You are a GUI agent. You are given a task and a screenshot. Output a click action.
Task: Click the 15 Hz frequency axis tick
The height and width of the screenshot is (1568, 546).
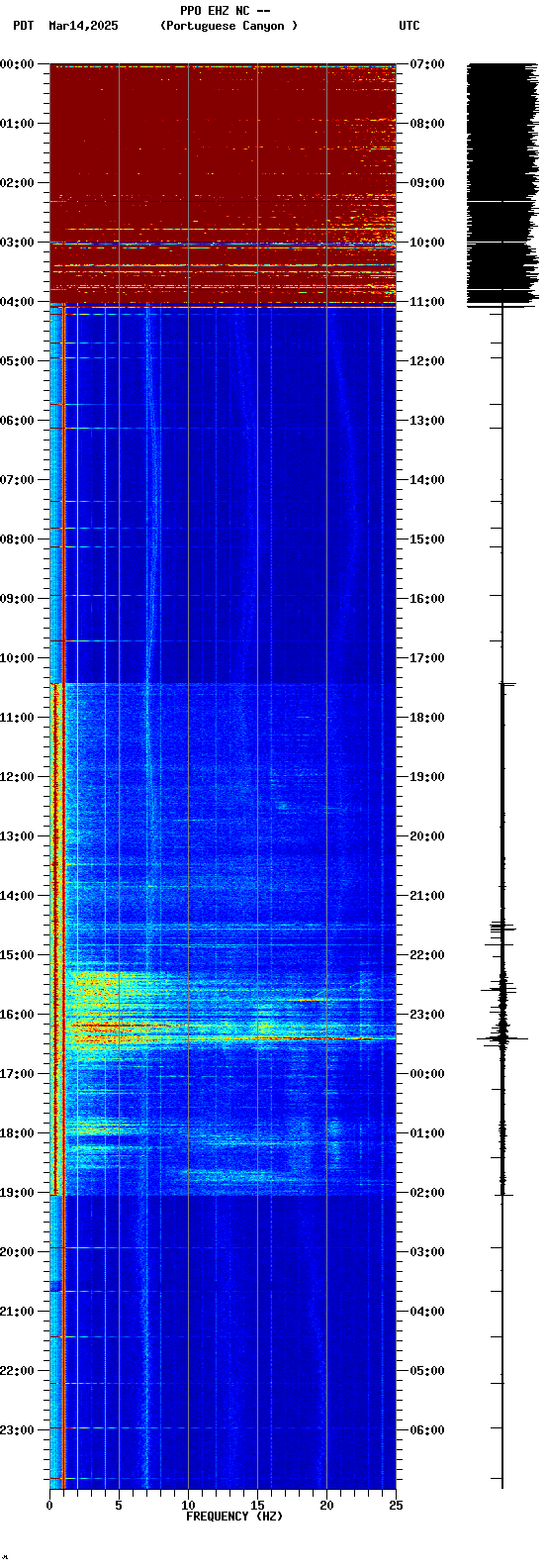click(x=257, y=1506)
